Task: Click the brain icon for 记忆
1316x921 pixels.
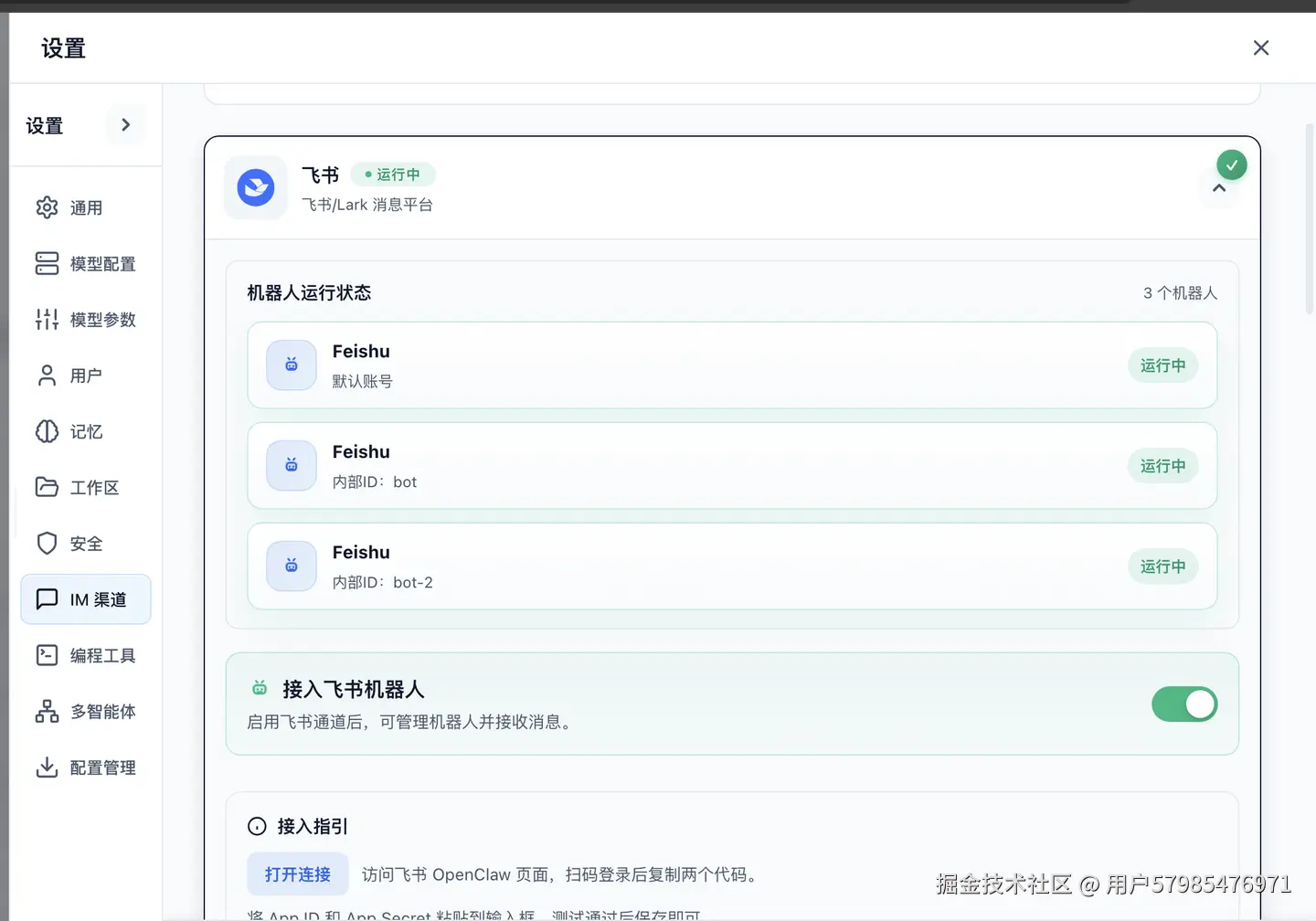Action: click(47, 431)
